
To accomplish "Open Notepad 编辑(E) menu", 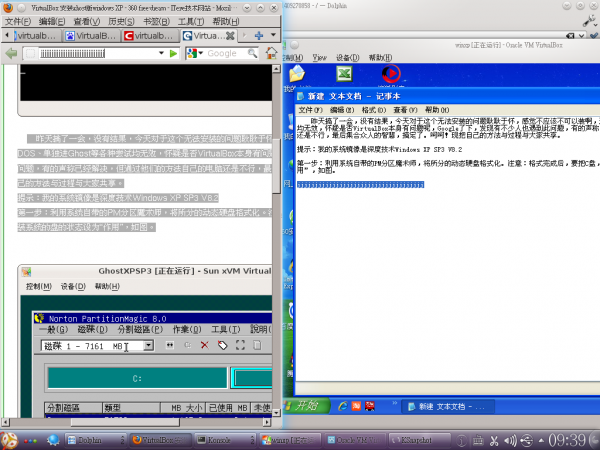I will point(342,110).
